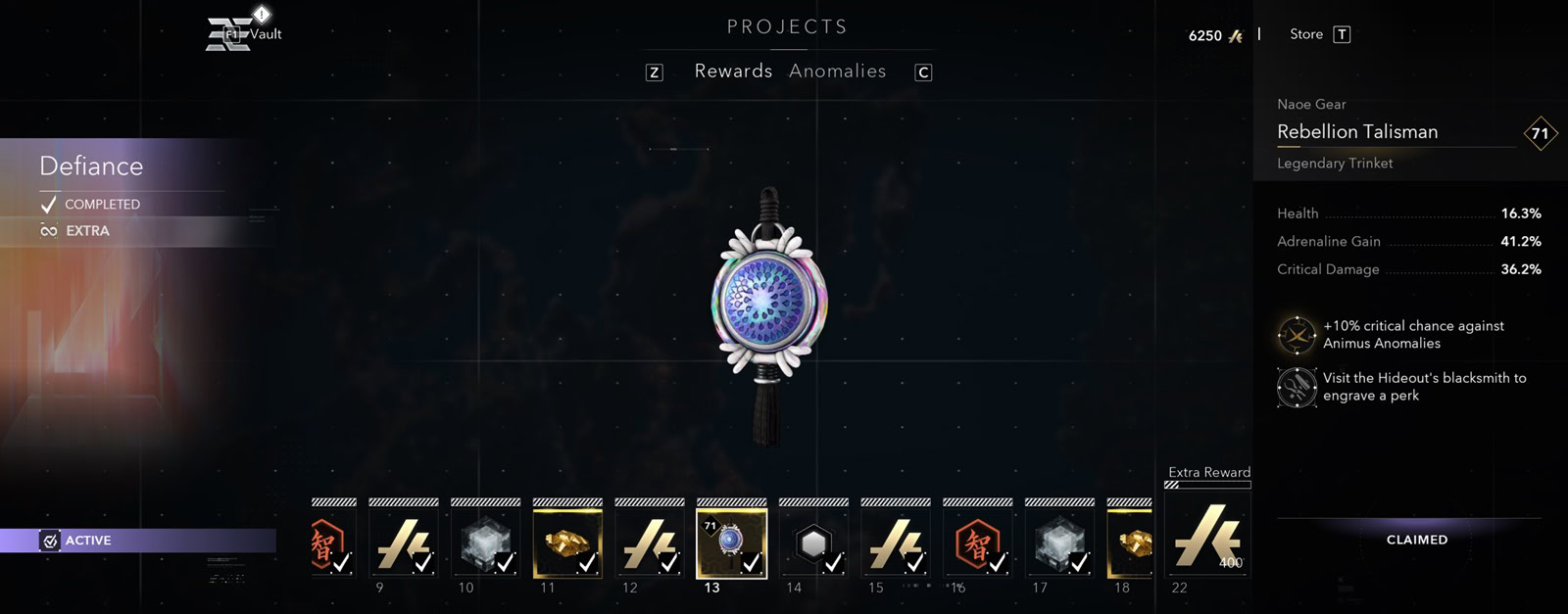1568x614 pixels.
Task: Click the blacksmith engrave perk icon
Action: [x=1297, y=387]
